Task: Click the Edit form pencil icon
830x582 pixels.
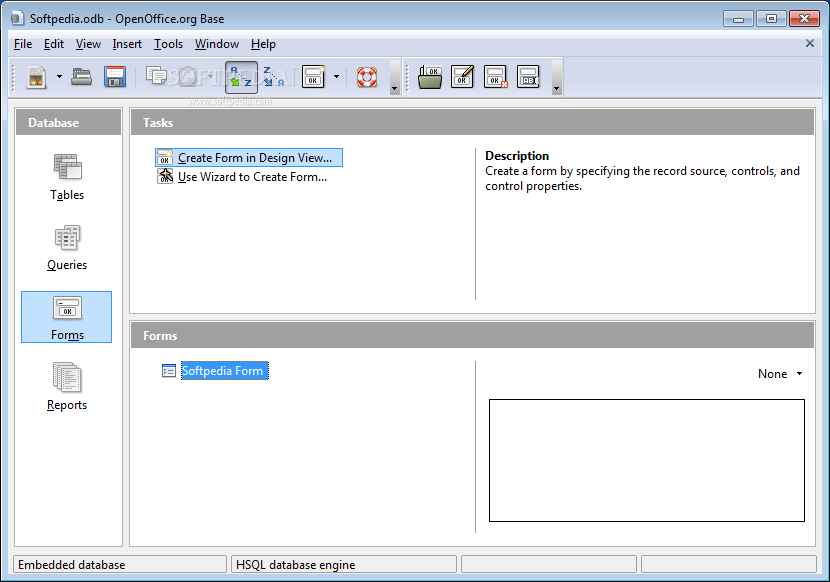Action: pyautogui.click(x=463, y=77)
